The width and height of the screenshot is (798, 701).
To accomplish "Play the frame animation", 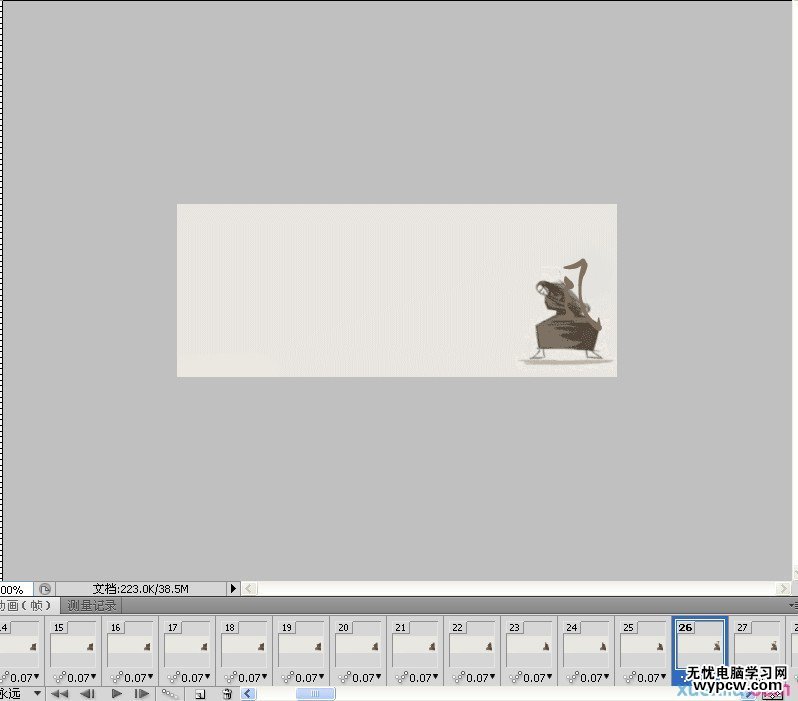I will point(117,693).
